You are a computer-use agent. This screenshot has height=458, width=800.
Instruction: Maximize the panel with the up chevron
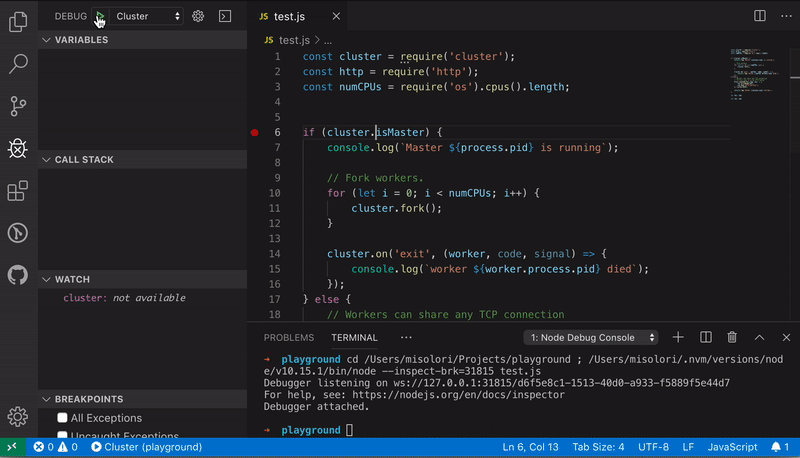point(759,337)
